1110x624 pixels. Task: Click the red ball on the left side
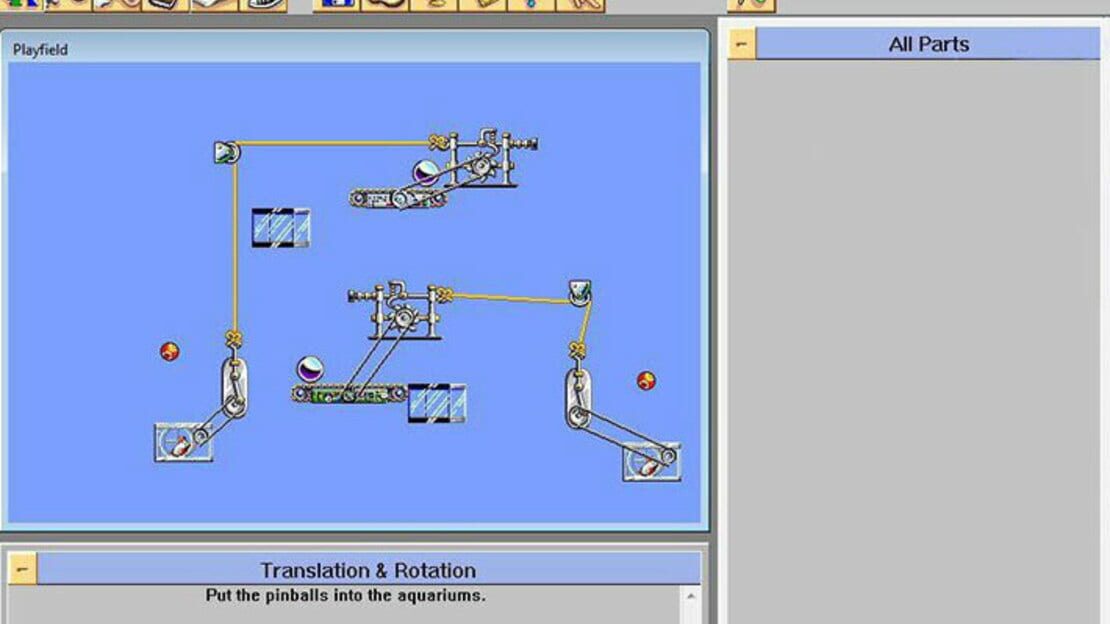(x=169, y=351)
